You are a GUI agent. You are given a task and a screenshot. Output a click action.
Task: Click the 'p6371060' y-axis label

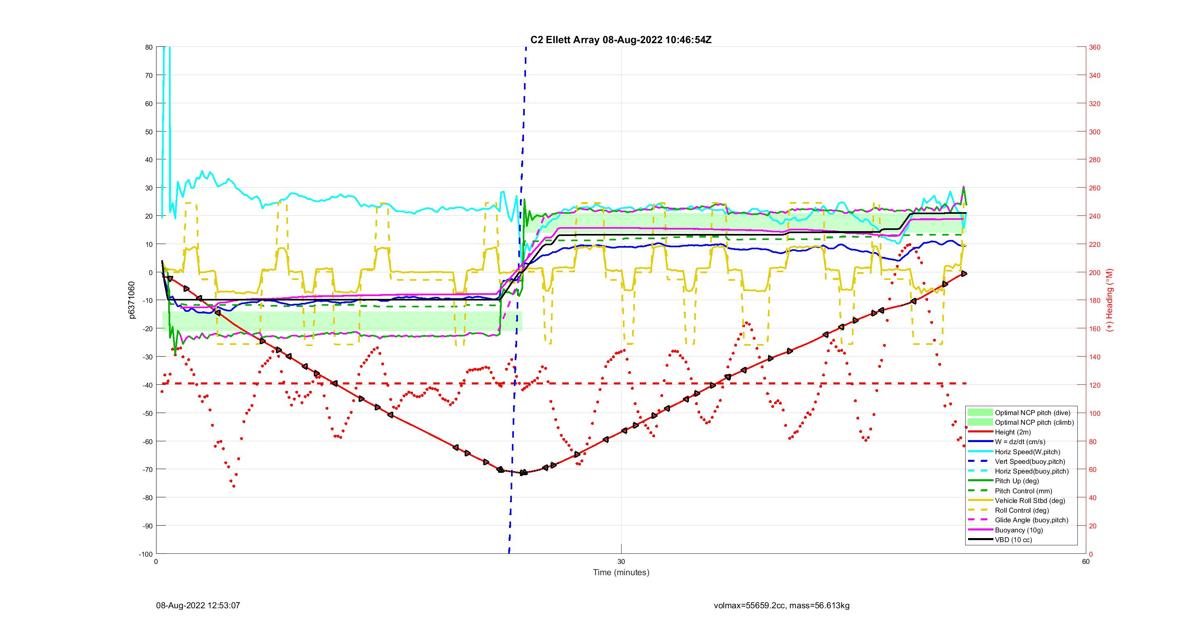coord(132,300)
